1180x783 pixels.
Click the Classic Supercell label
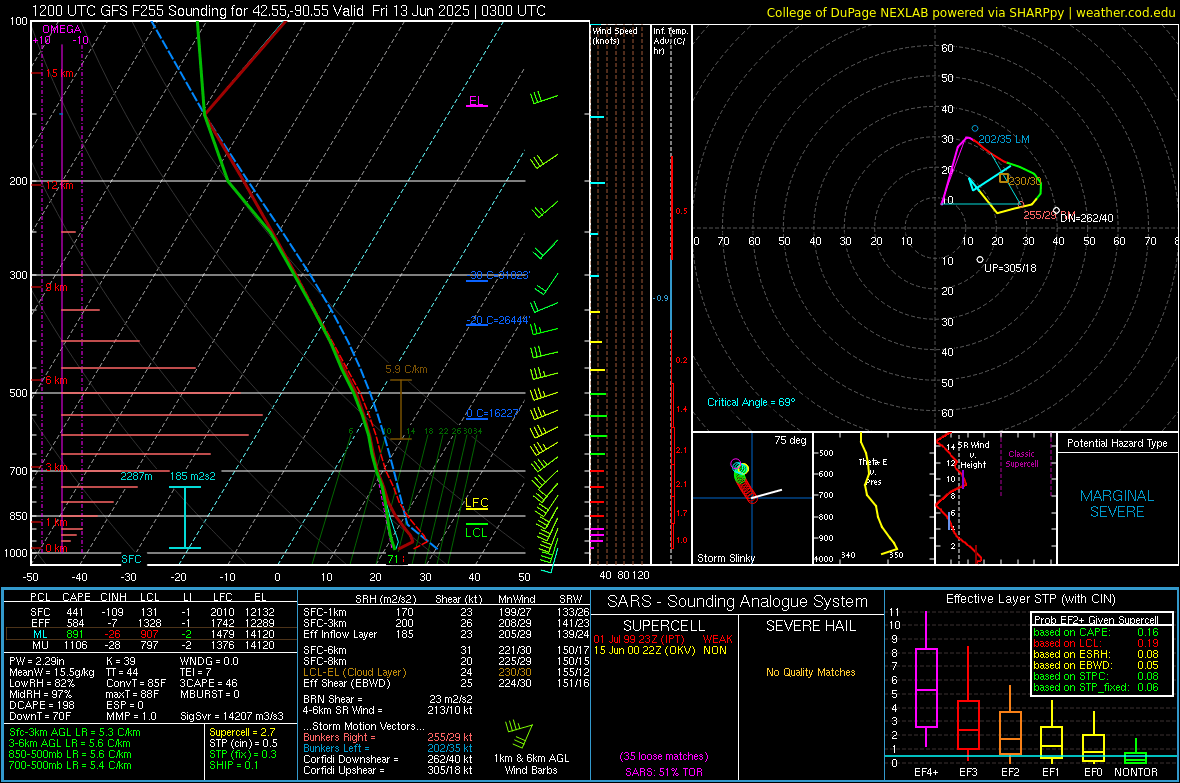click(1021, 459)
